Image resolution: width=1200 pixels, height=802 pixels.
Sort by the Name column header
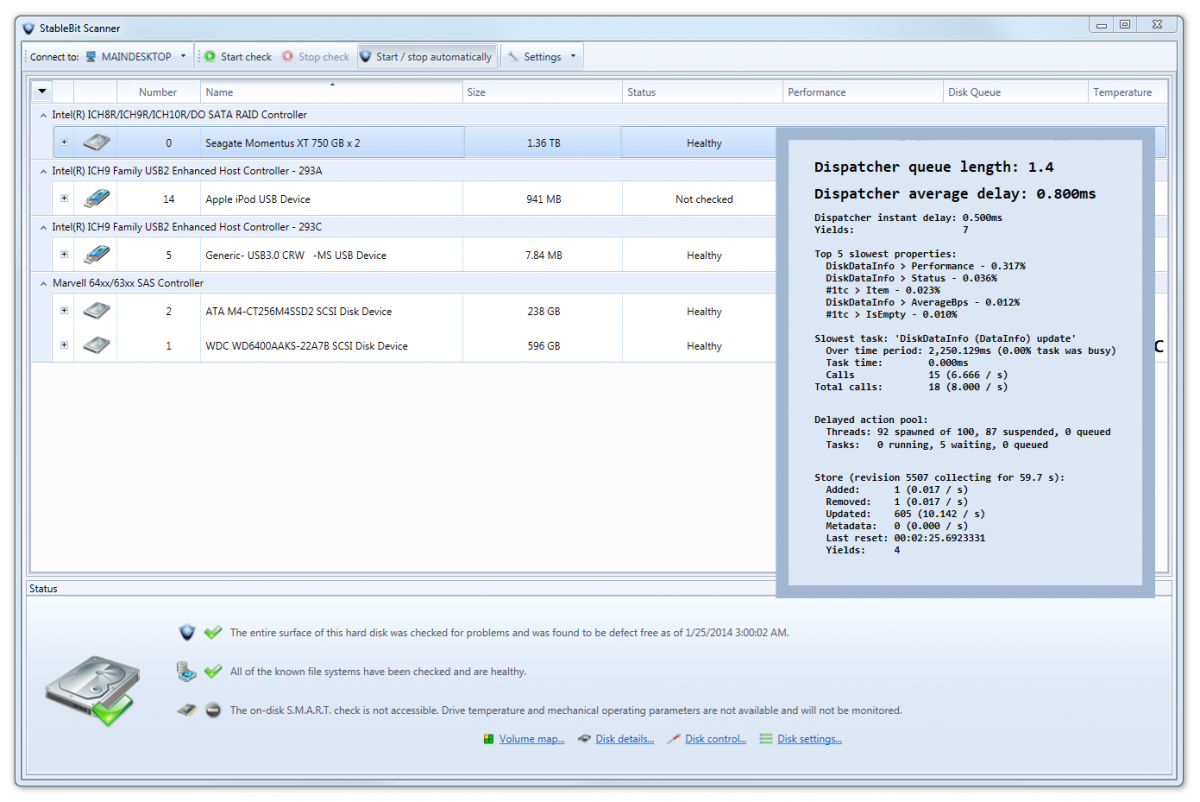point(331,92)
